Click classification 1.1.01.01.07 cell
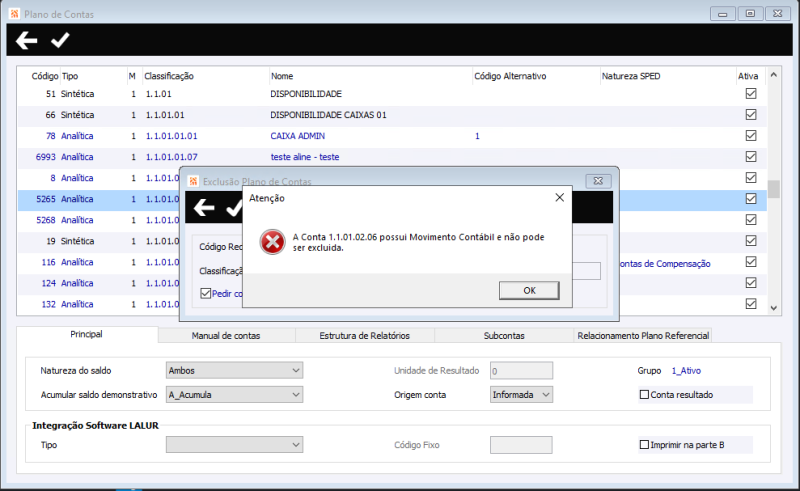The image size is (800, 491). (x=171, y=157)
